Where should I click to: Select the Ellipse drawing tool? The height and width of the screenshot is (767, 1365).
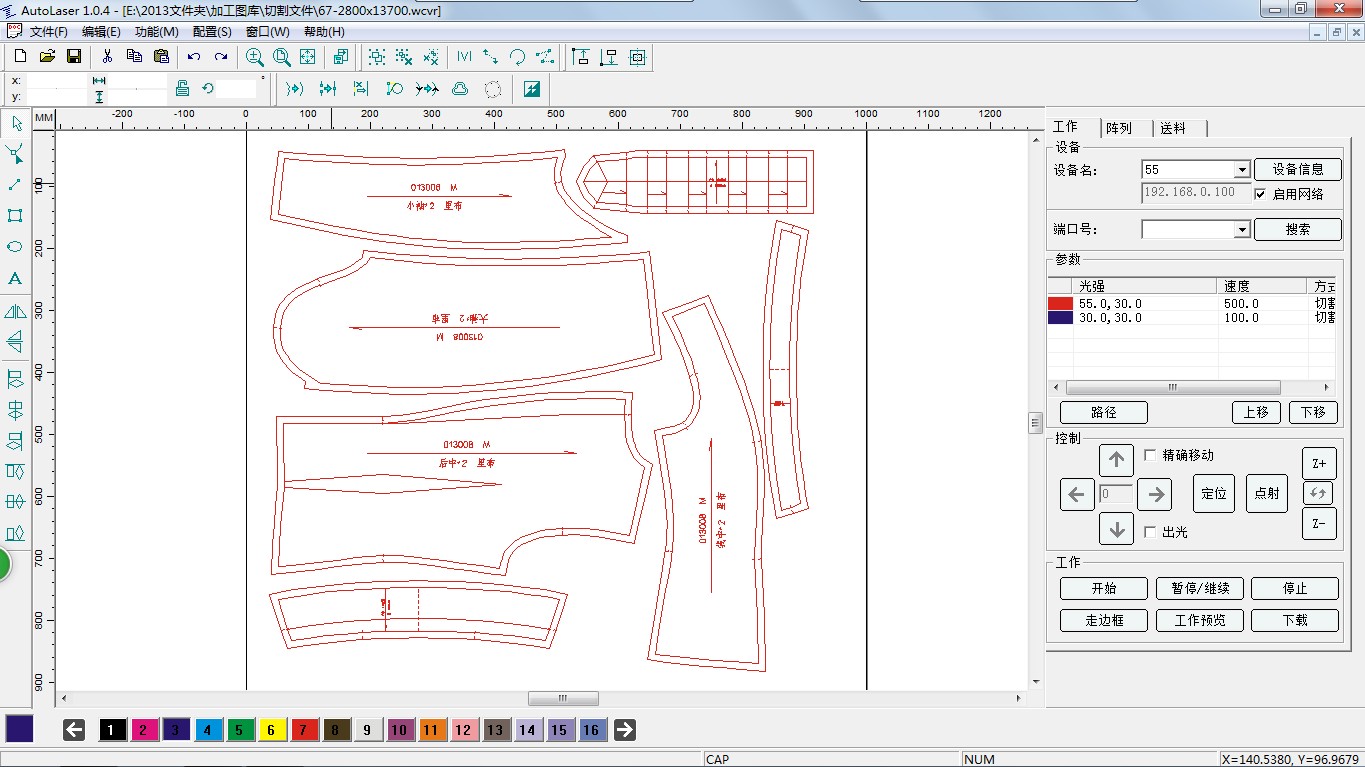click(x=15, y=247)
